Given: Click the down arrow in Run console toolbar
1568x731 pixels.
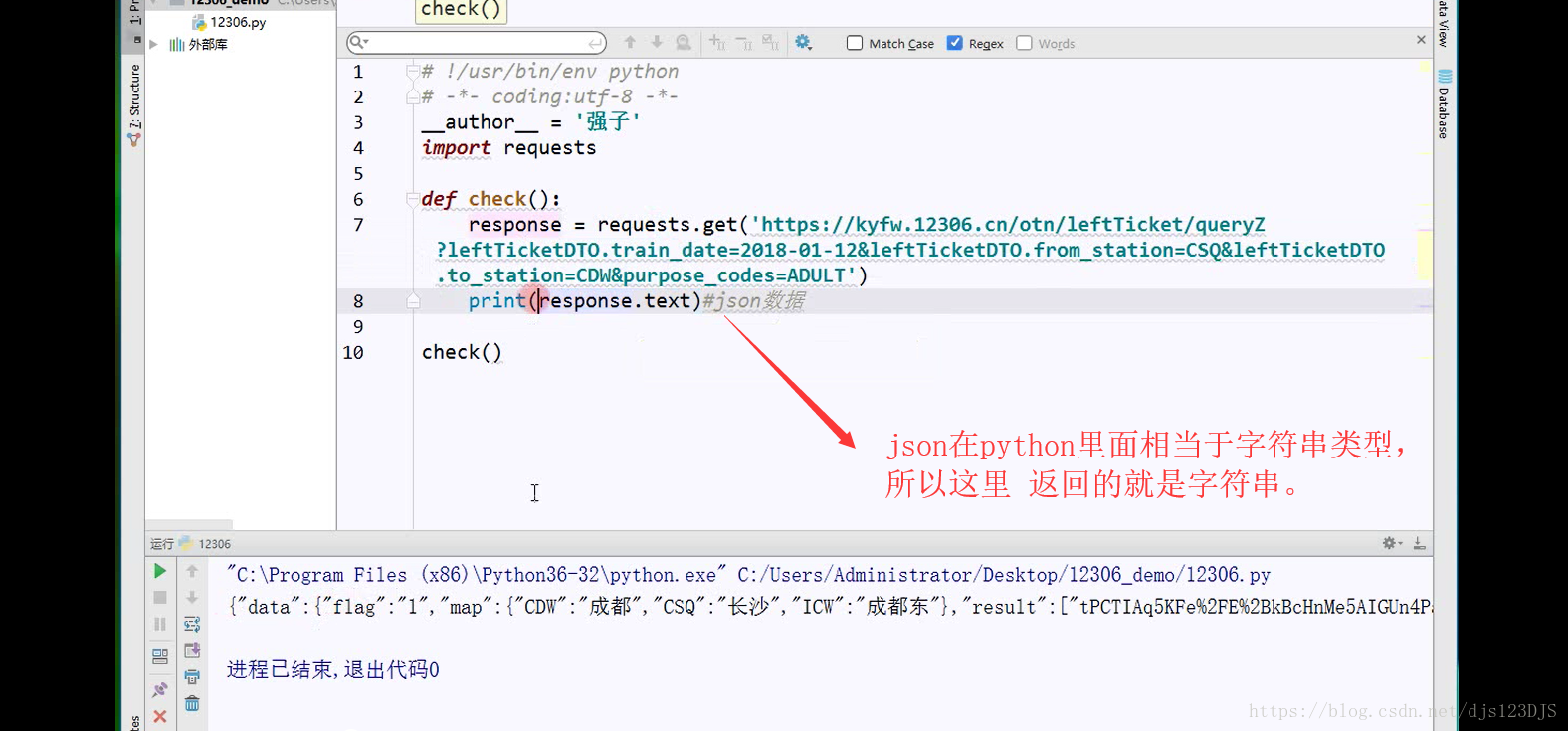Looking at the screenshot, I should click(192, 598).
